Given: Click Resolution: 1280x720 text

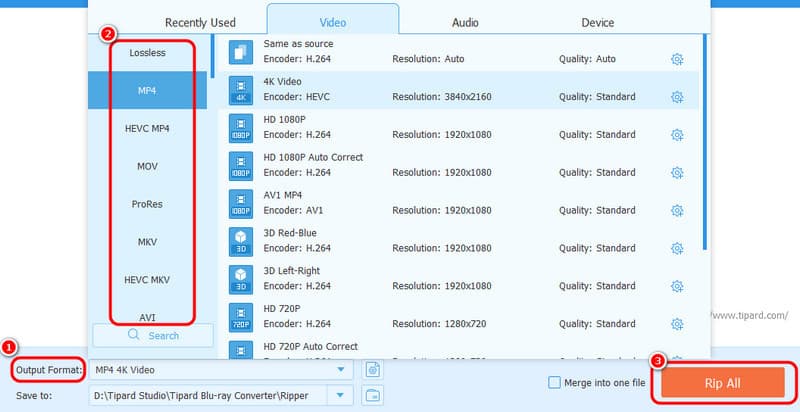Looking at the screenshot, I should point(439,324).
